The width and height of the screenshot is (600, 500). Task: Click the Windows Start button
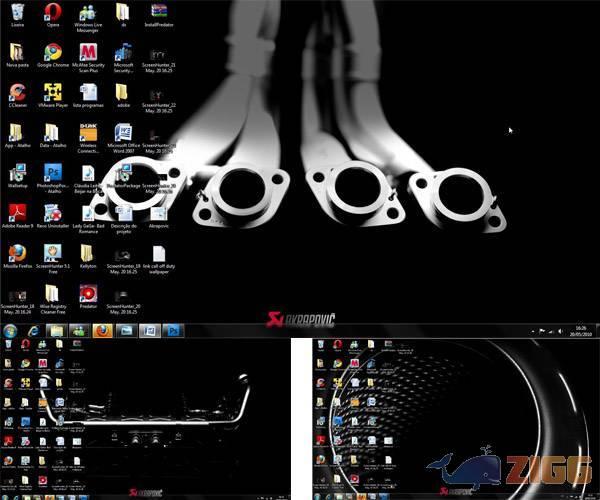pyautogui.click(x=10, y=329)
